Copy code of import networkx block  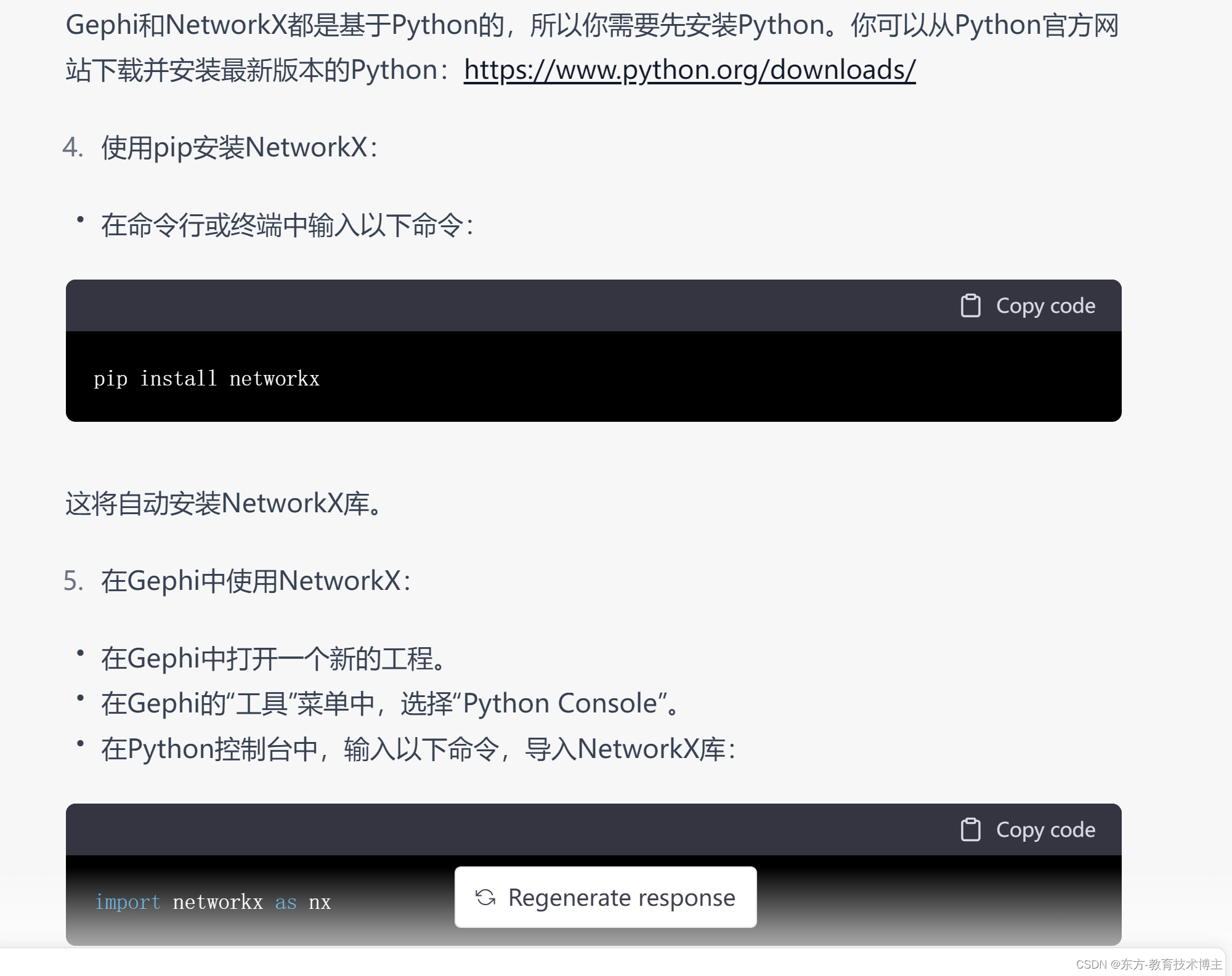tap(1027, 829)
